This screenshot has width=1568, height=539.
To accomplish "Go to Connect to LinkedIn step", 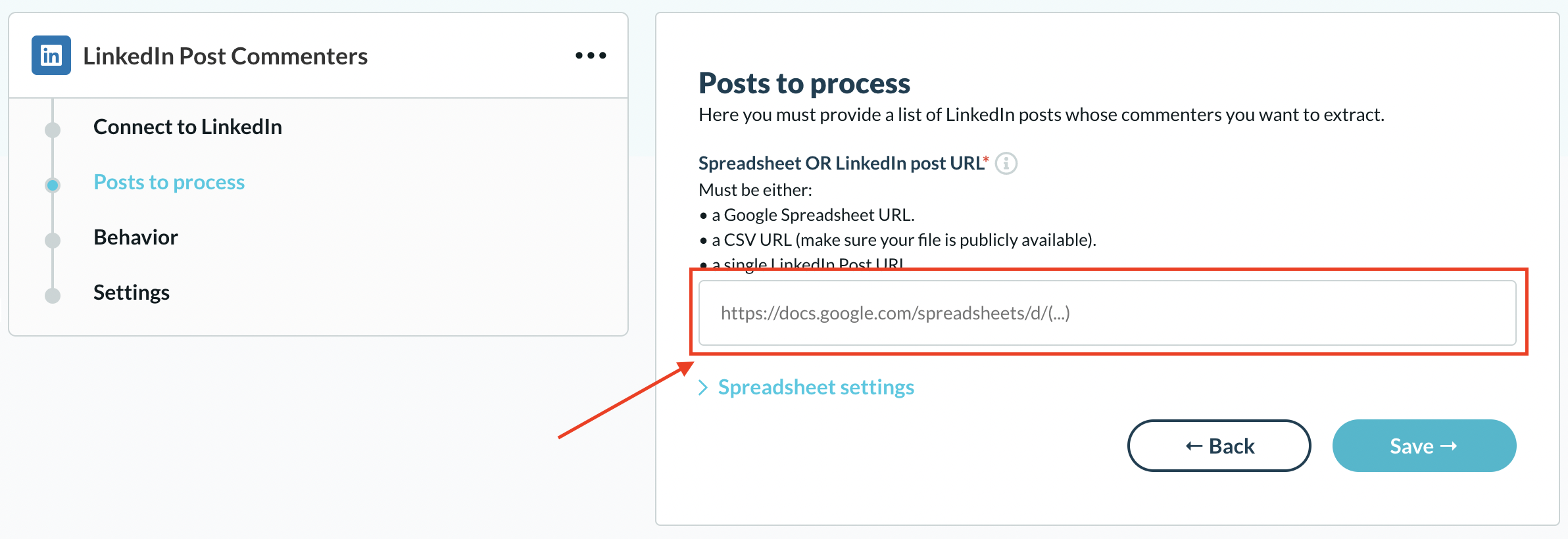I will [x=187, y=126].
